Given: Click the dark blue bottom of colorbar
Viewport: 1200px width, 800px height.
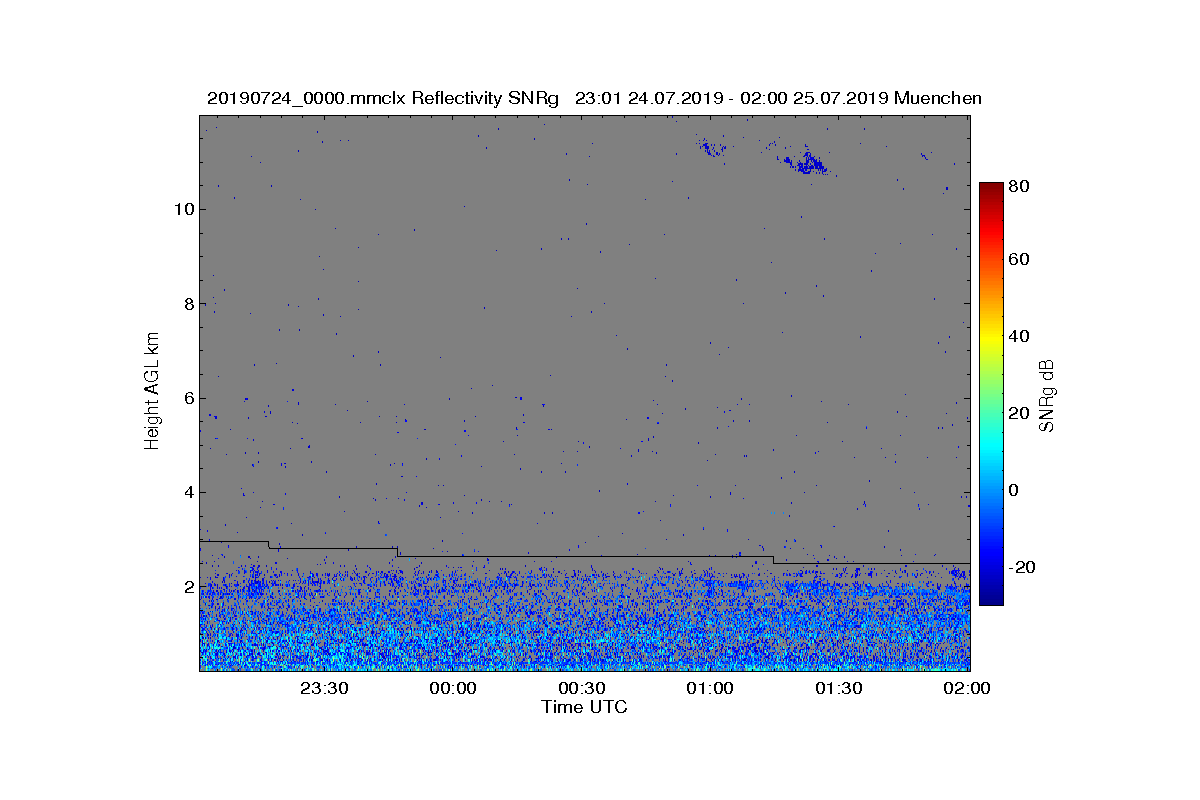Looking at the screenshot, I should [x=991, y=597].
